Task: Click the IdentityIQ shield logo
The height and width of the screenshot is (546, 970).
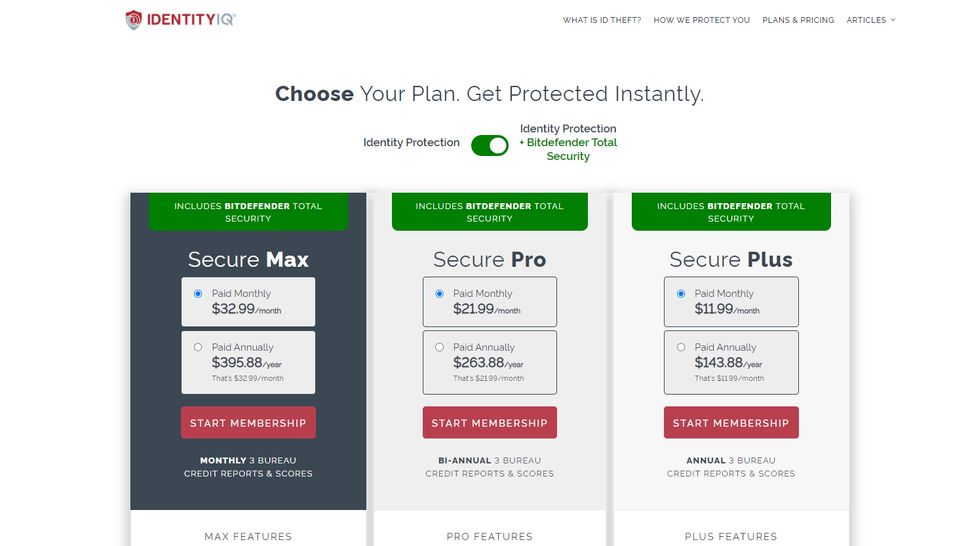Action: coord(134,20)
